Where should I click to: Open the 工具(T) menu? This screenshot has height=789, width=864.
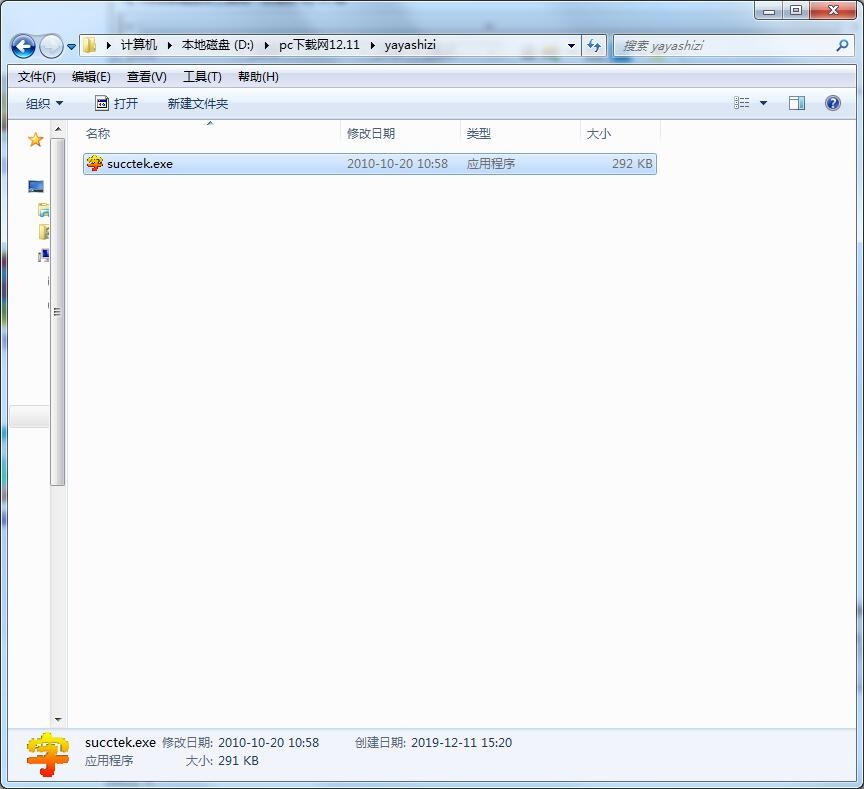point(202,77)
